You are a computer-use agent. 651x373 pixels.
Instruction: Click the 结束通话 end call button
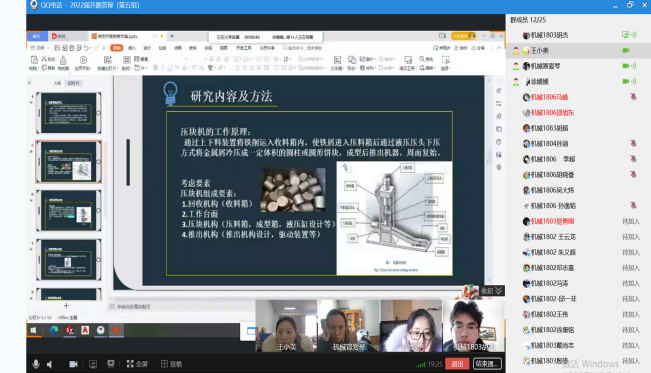487,364
